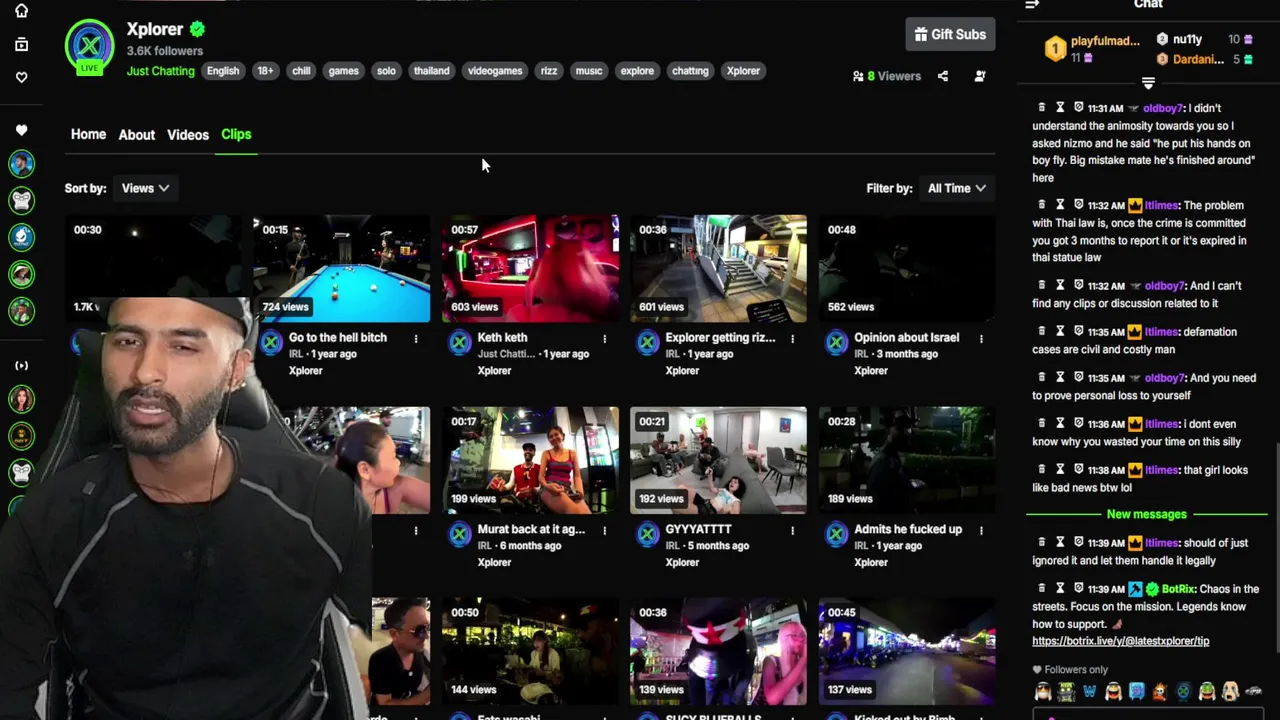Image resolution: width=1280 pixels, height=720 pixels.
Task: Open the Browse icon in the sidebar
Action: (x=21, y=44)
